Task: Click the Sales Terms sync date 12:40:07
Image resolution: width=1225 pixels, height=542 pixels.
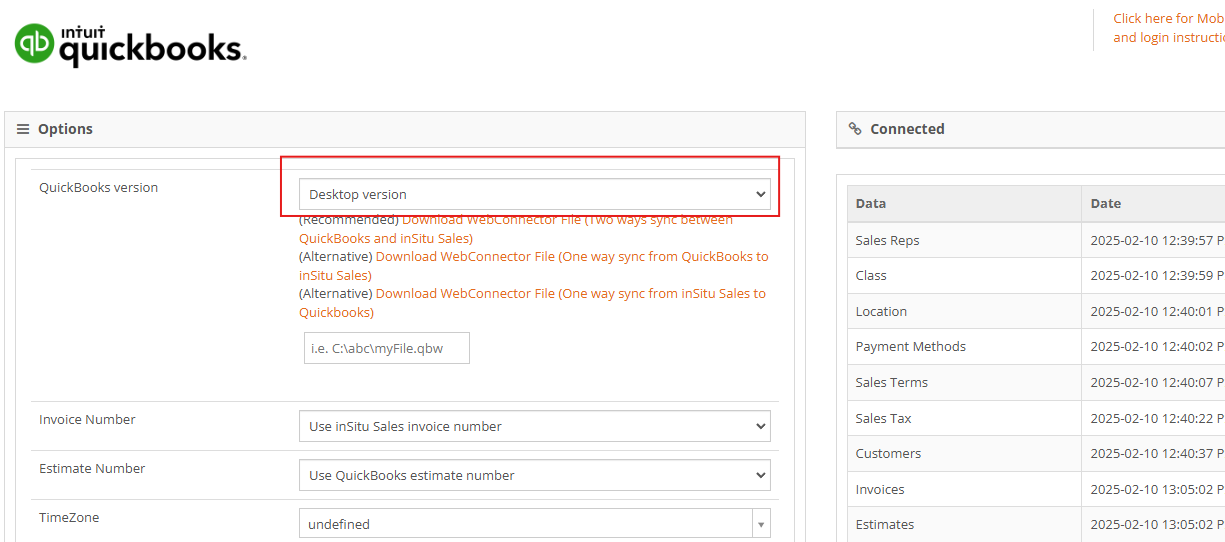Action: (x=1157, y=382)
